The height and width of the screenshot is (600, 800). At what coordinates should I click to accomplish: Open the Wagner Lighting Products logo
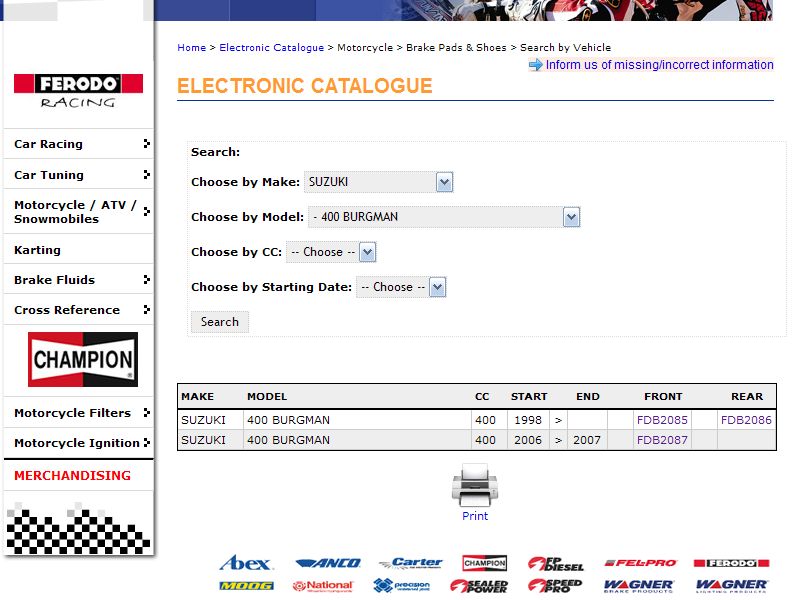pos(731,586)
